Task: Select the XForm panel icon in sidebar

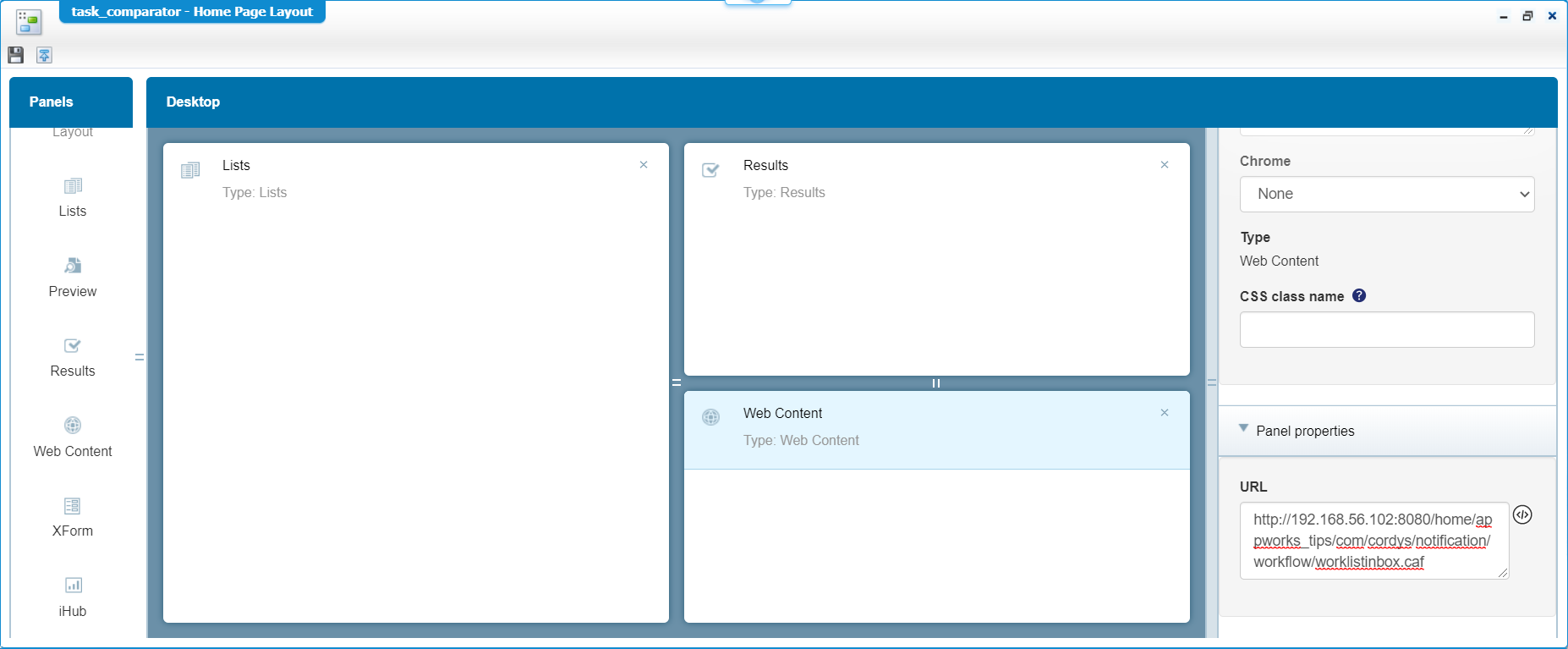Action: click(73, 506)
